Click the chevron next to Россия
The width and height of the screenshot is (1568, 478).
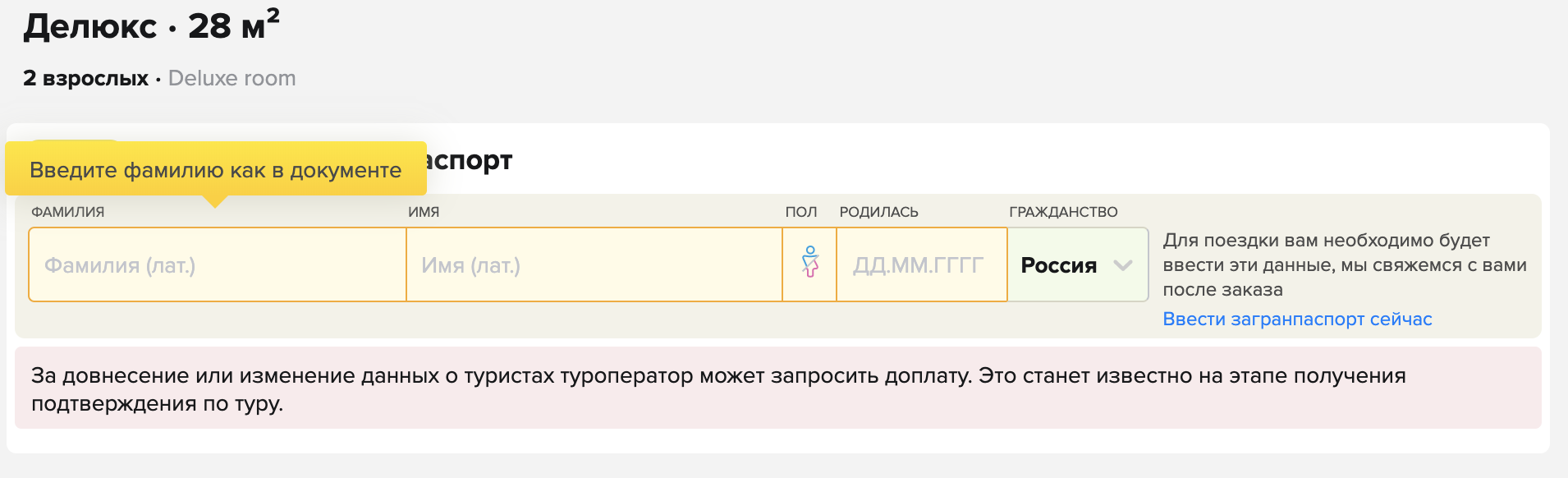[1123, 265]
